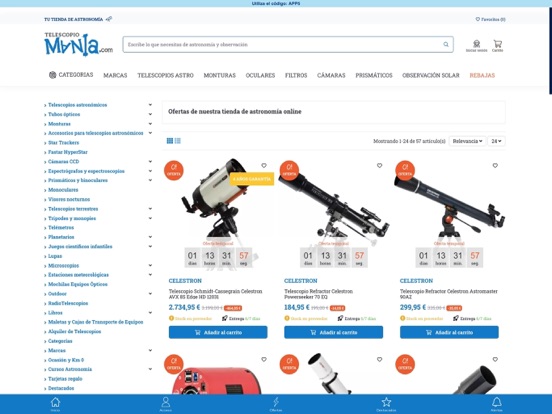This screenshot has height=414, width=552.
Task: Add Astromaster 90AZ to cart
Action: coord(449,332)
